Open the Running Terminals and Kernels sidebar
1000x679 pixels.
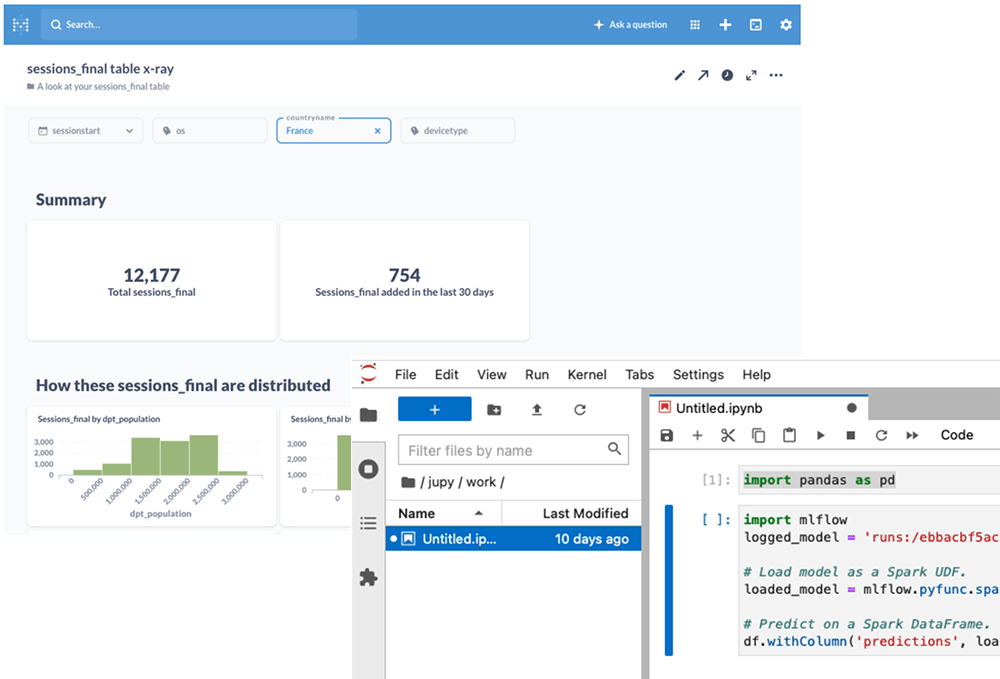368,469
